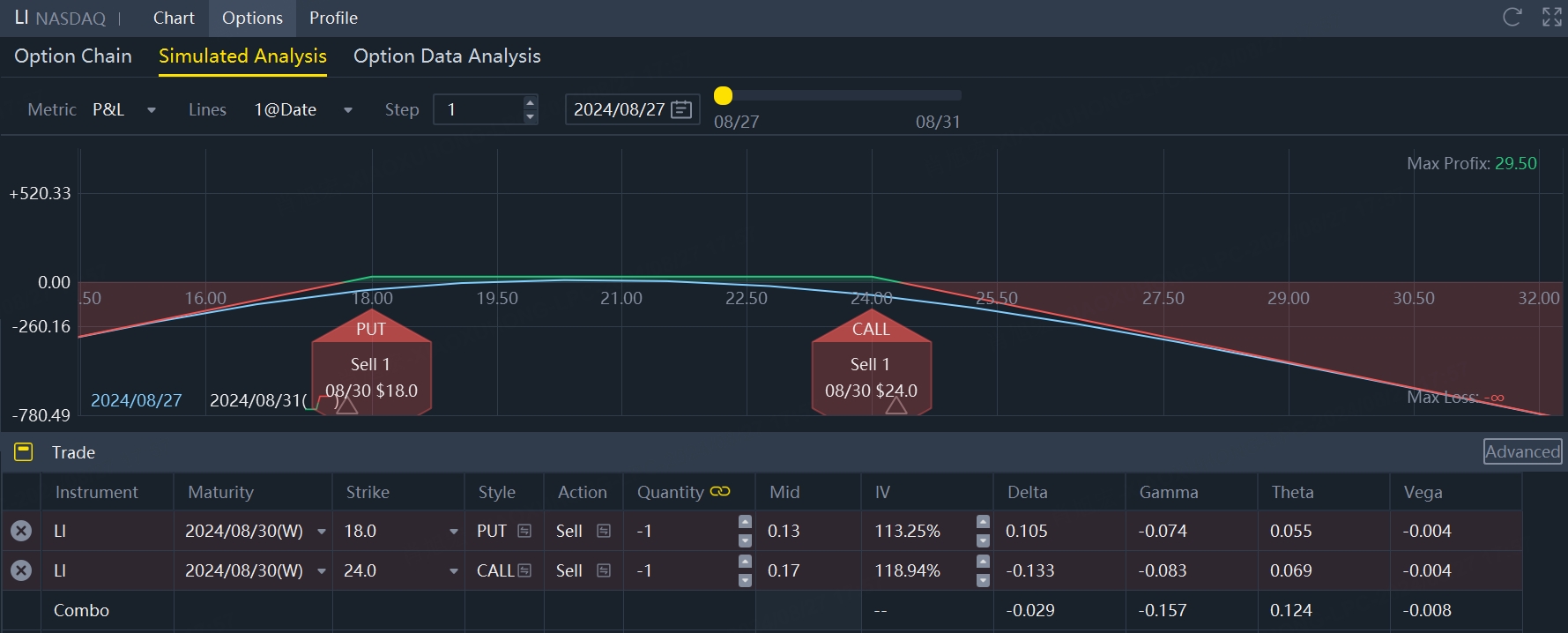Toggle fullscreen with the expand icon
This screenshot has width=1568, height=633.
tap(1552, 17)
